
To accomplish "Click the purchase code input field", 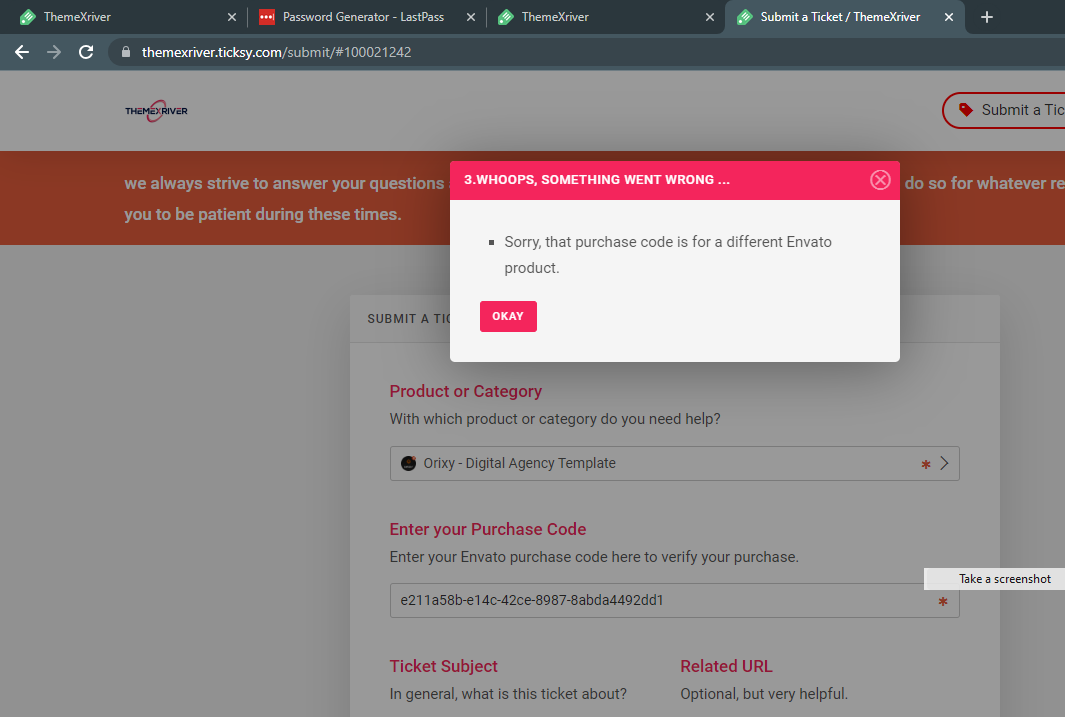I will pos(674,600).
